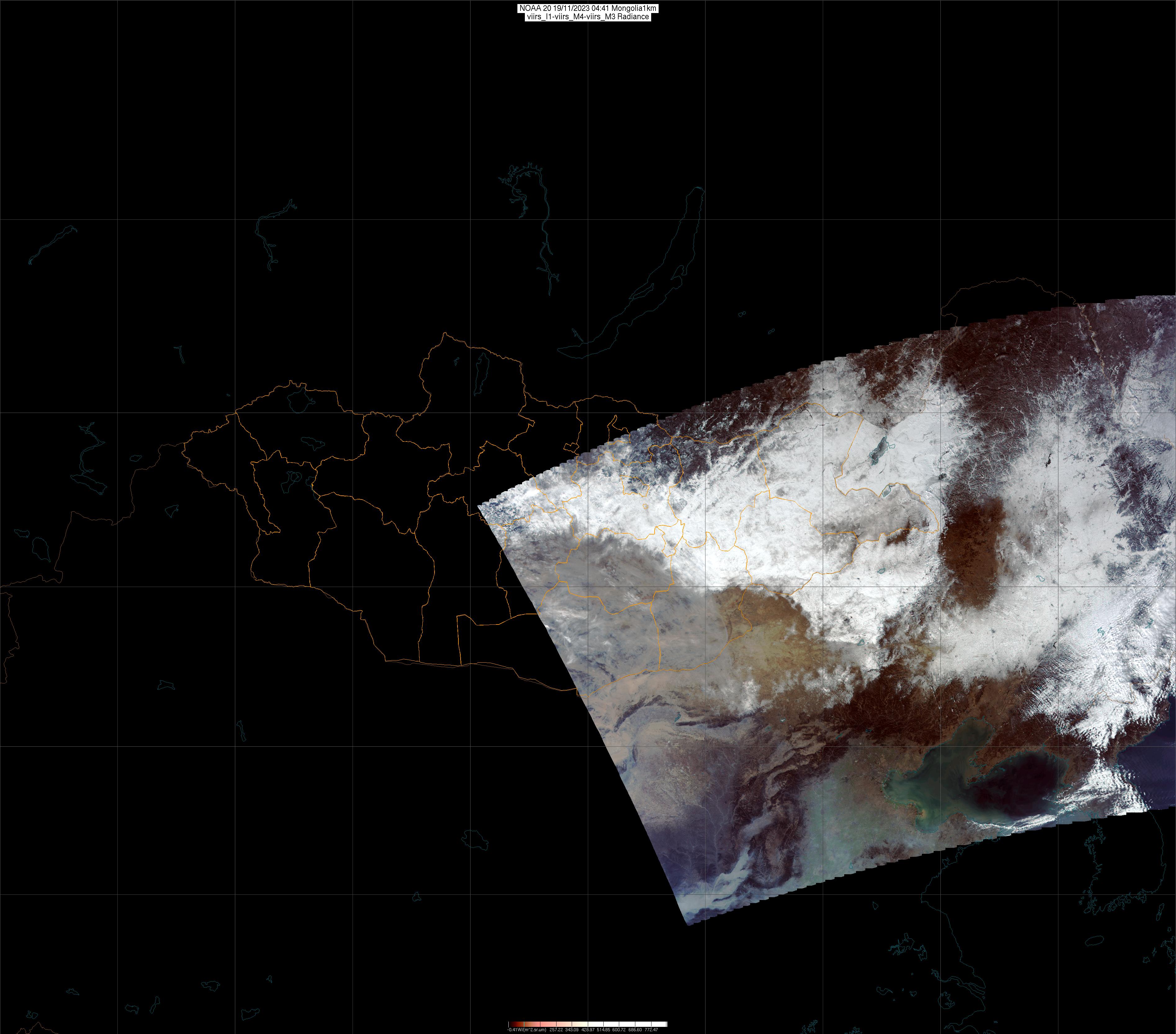Click the 257.22 color bar value
The width and height of the screenshot is (1176, 1034).
(x=556, y=1029)
